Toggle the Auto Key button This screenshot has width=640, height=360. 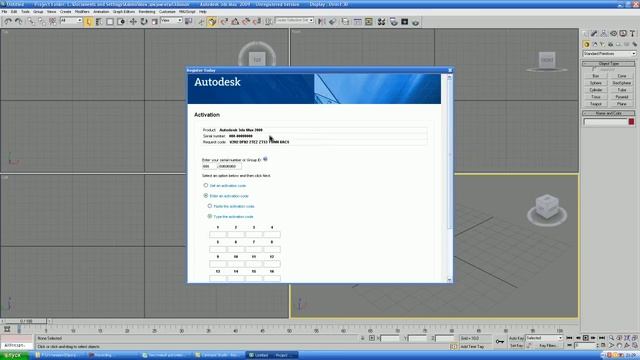point(516,338)
